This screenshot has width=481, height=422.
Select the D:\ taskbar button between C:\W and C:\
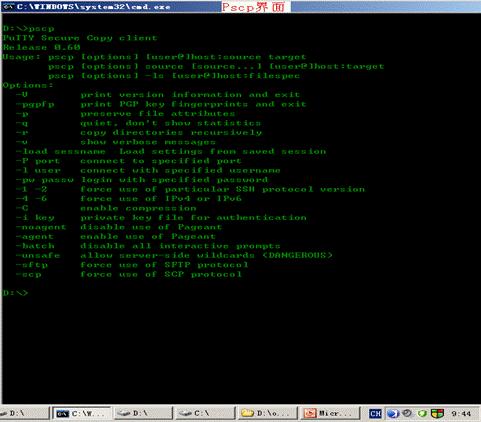tap(143, 414)
